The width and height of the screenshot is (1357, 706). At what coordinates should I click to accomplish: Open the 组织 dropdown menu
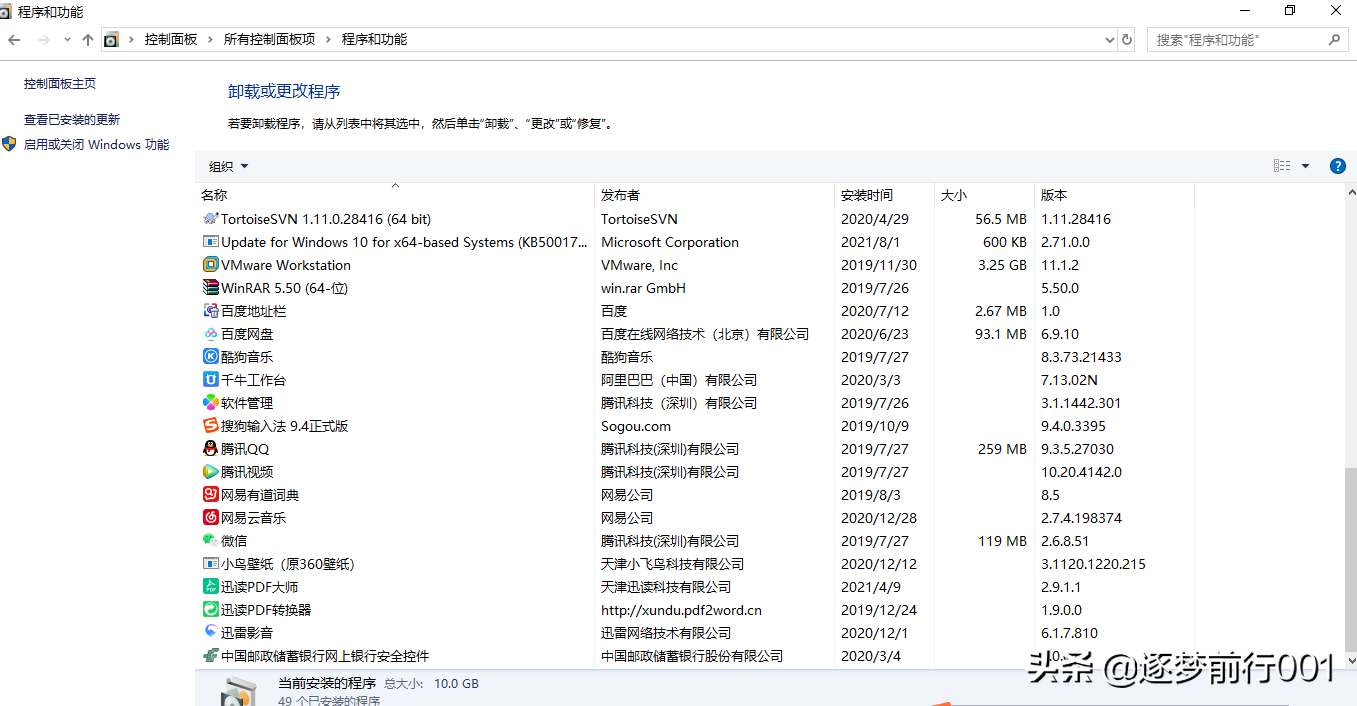(x=228, y=166)
